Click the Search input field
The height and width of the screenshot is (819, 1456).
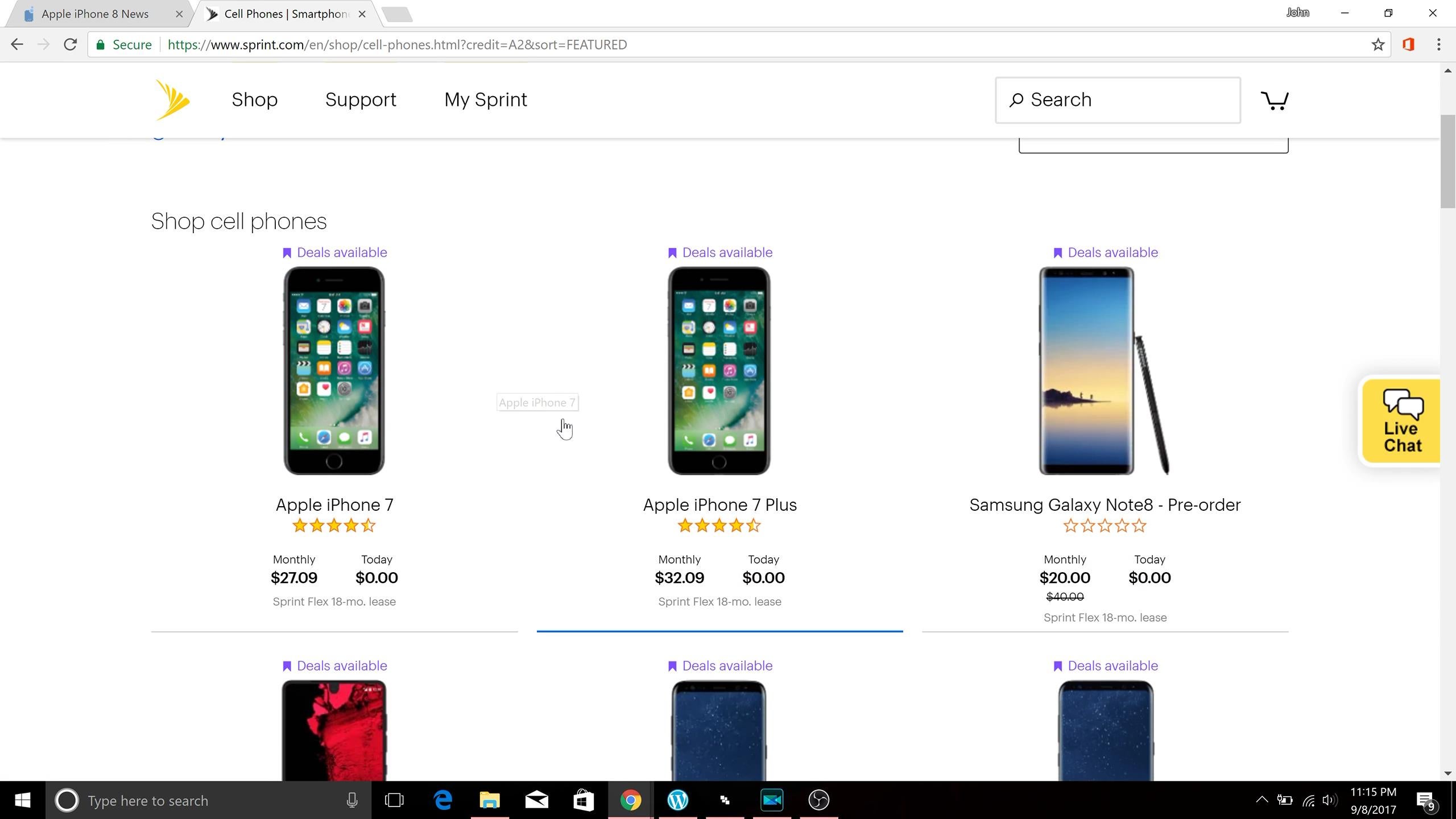click(1117, 99)
